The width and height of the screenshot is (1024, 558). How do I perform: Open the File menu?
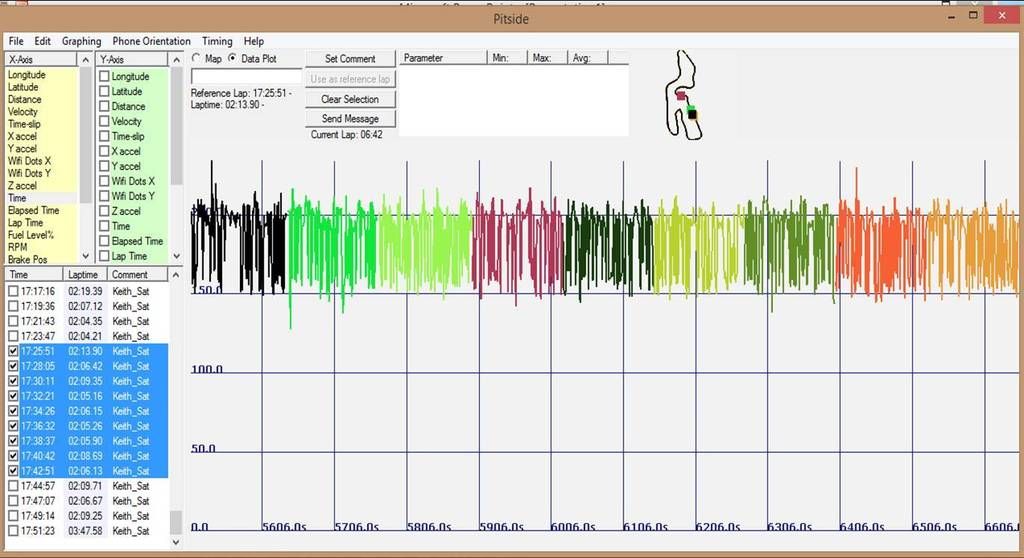click(x=16, y=41)
